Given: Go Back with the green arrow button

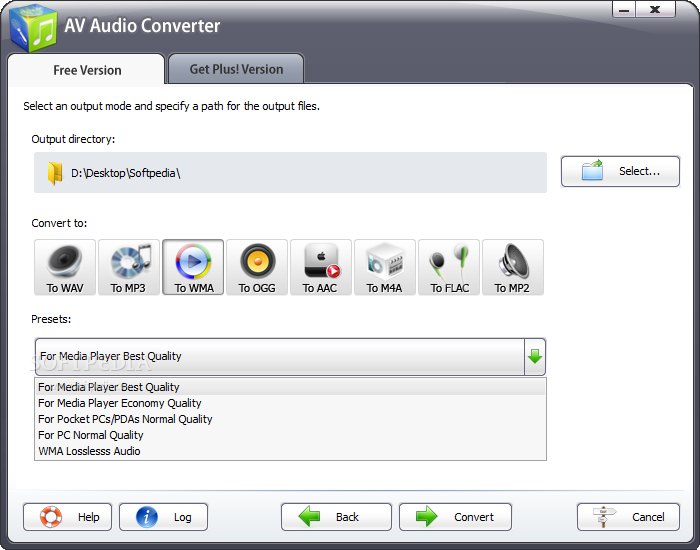Looking at the screenshot, I should tap(336, 517).
